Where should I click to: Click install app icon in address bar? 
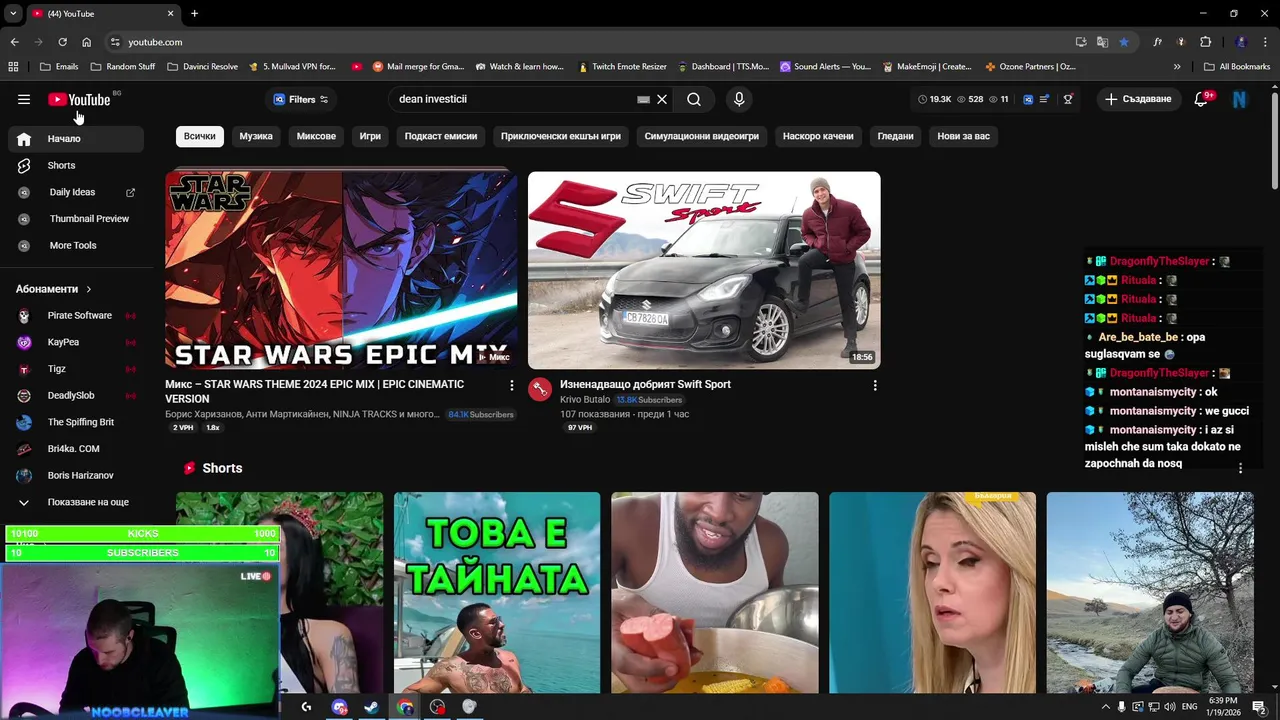click(x=1081, y=42)
